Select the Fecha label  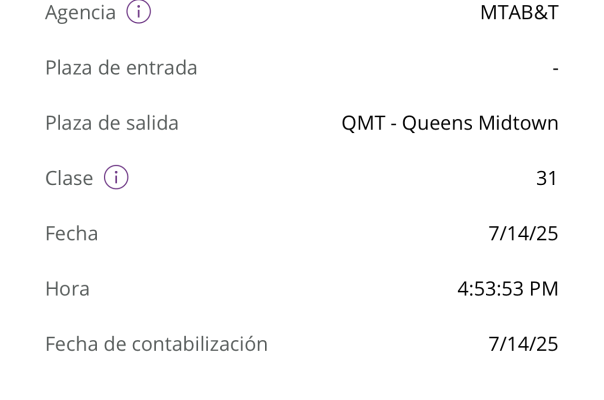tap(72, 234)
